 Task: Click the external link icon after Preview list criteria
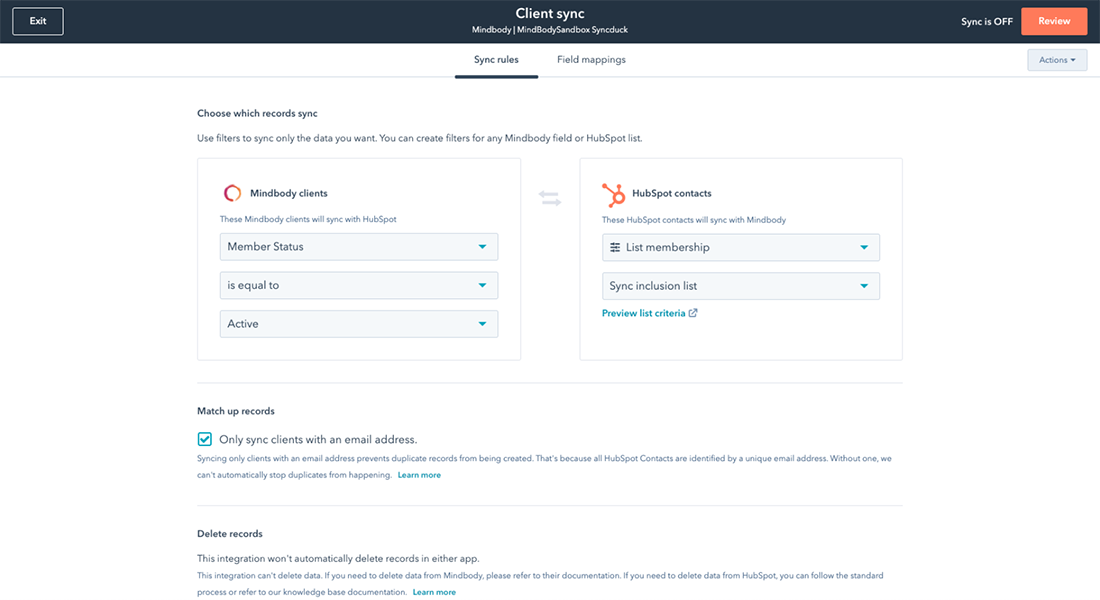click(x=693, y=313)
